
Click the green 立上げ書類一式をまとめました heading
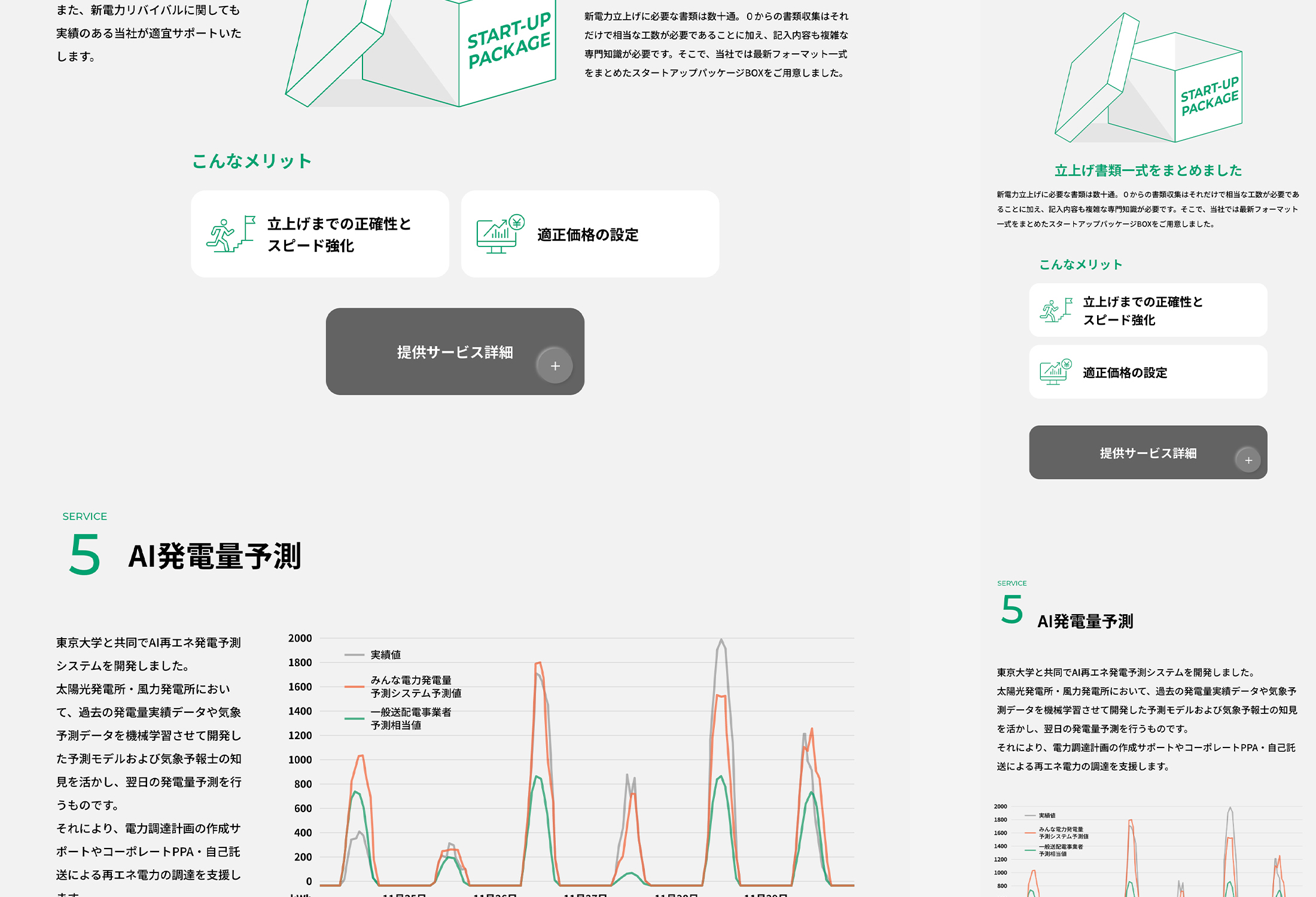coord(1148,170)
